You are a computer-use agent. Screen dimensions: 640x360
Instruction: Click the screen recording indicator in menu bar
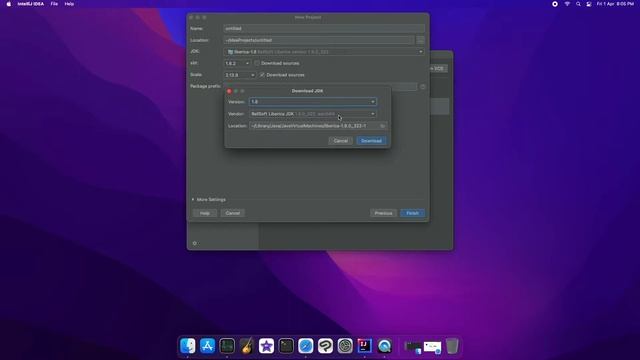point(555,4)
